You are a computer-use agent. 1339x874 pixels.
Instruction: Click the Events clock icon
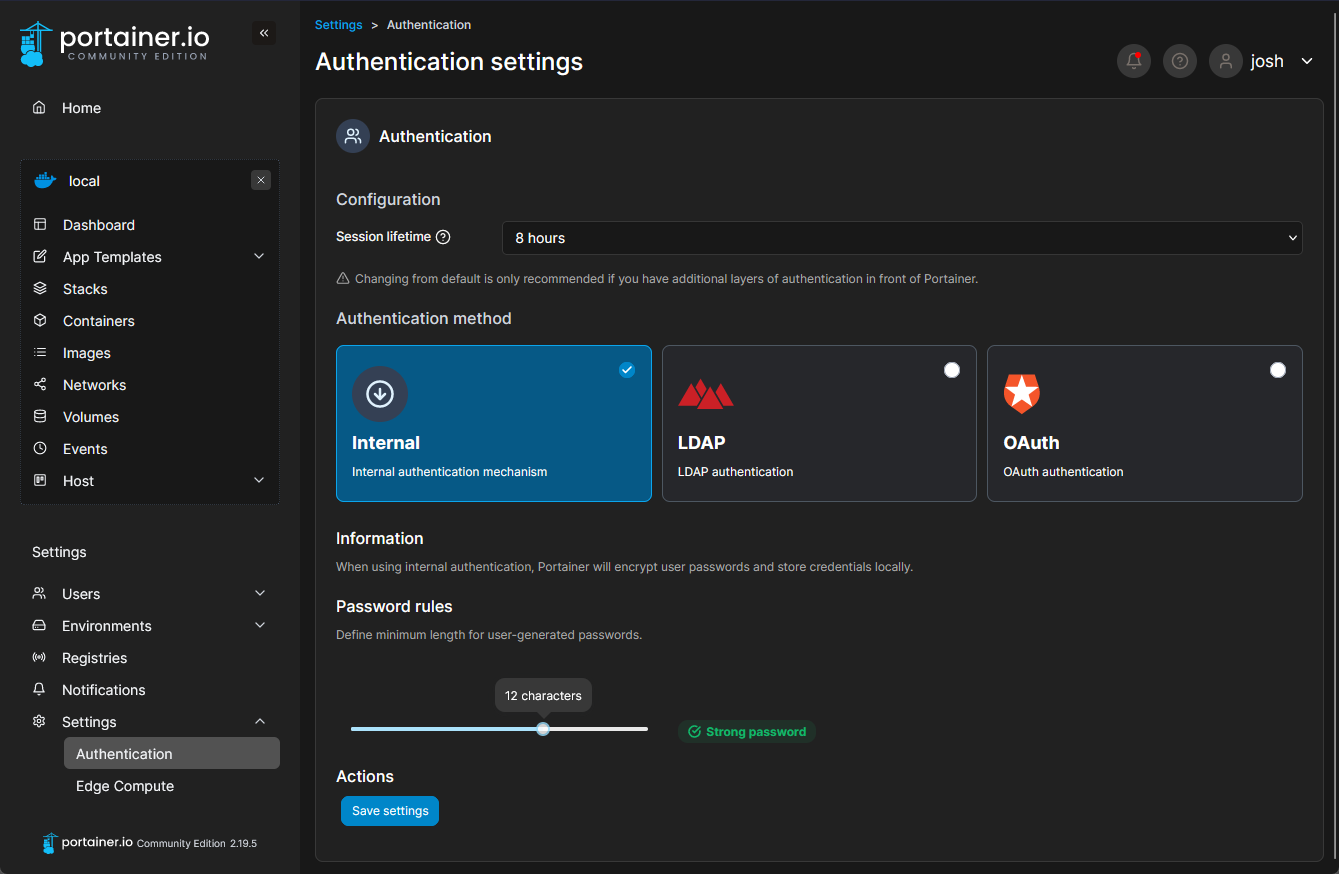40,449
